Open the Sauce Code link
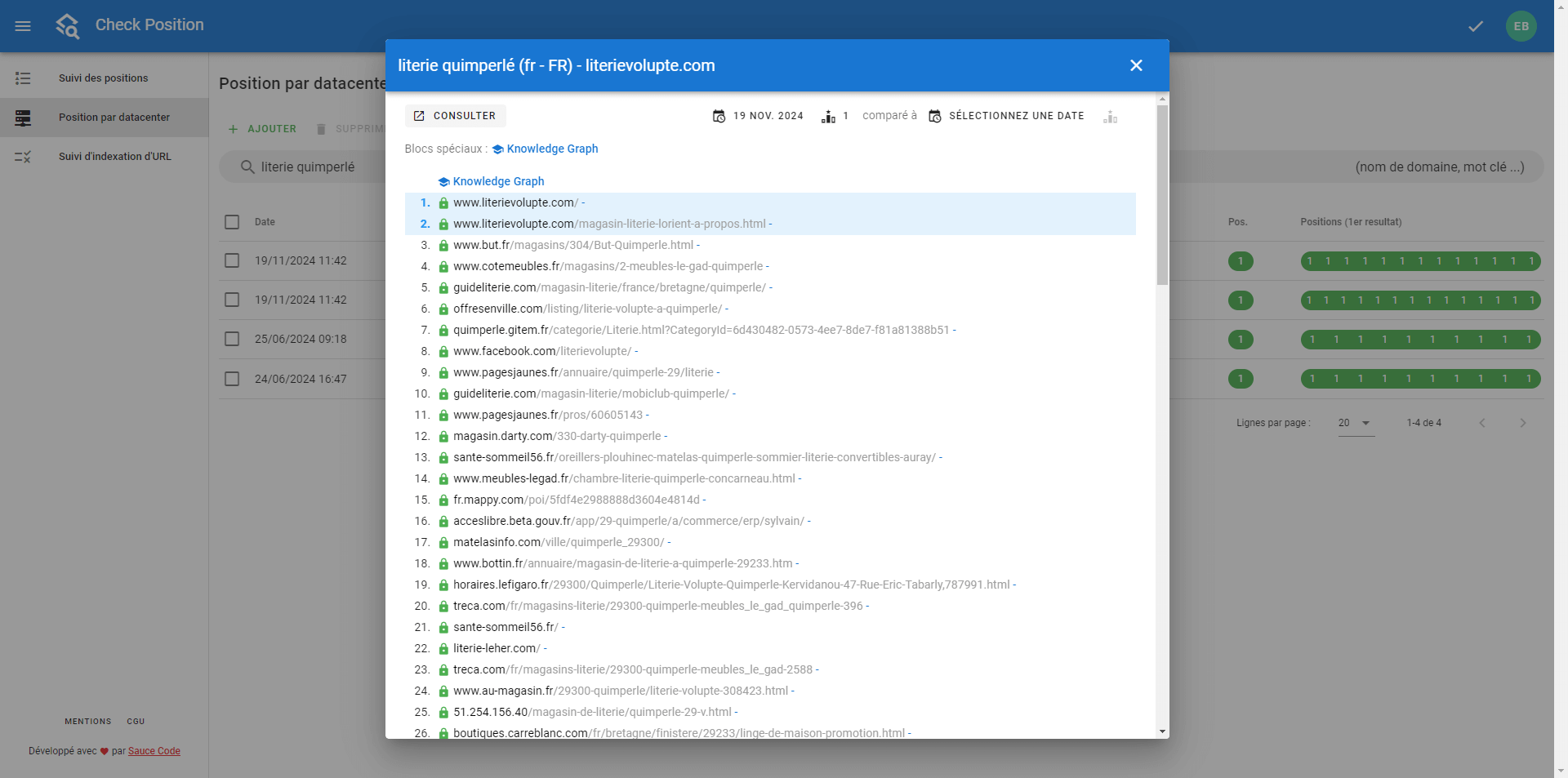The width and height of the screenshot is (1568, 778). coord(154,751)
